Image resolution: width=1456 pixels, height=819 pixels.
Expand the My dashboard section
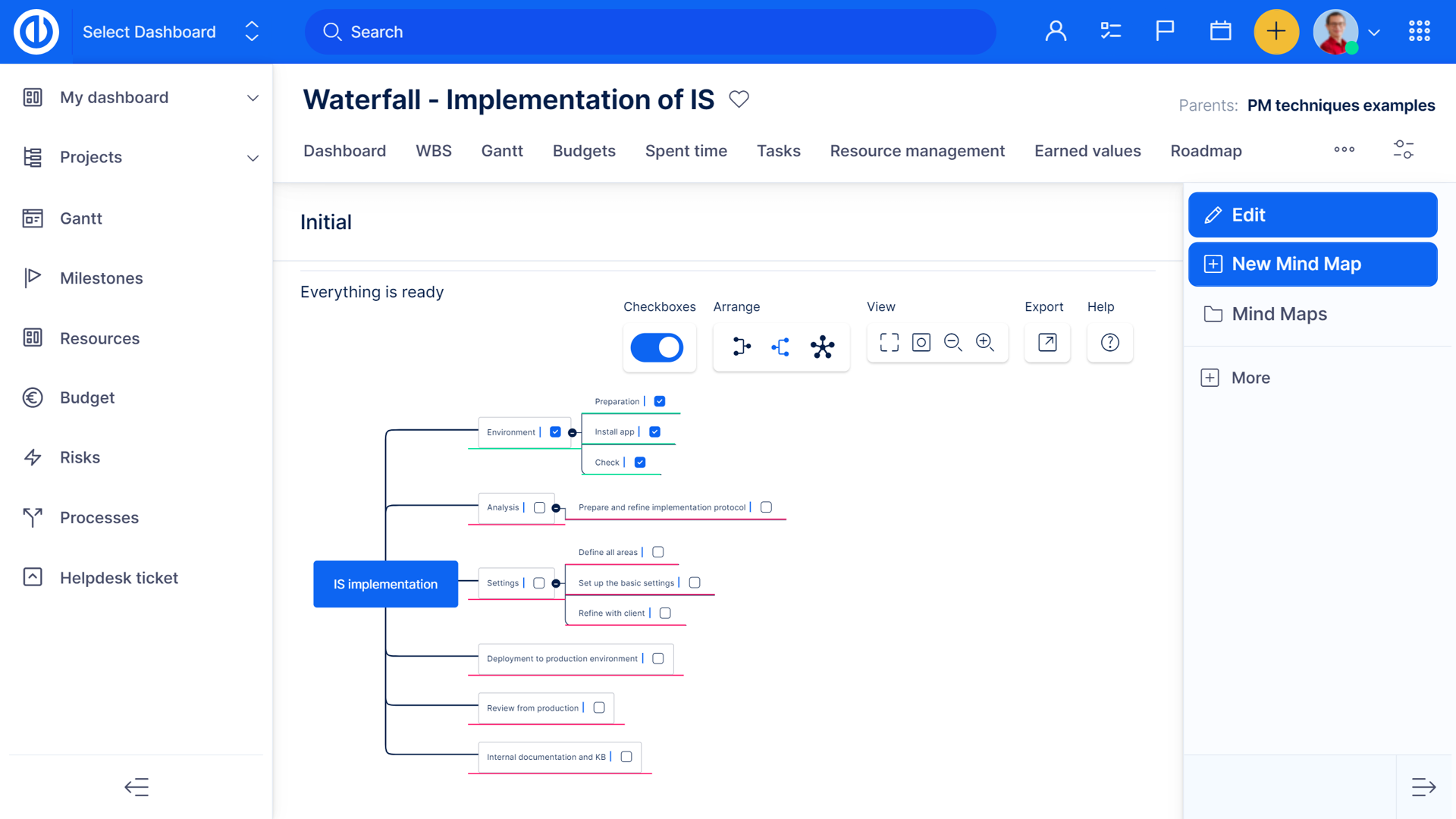pyautogui.click(x=253, y=98)
